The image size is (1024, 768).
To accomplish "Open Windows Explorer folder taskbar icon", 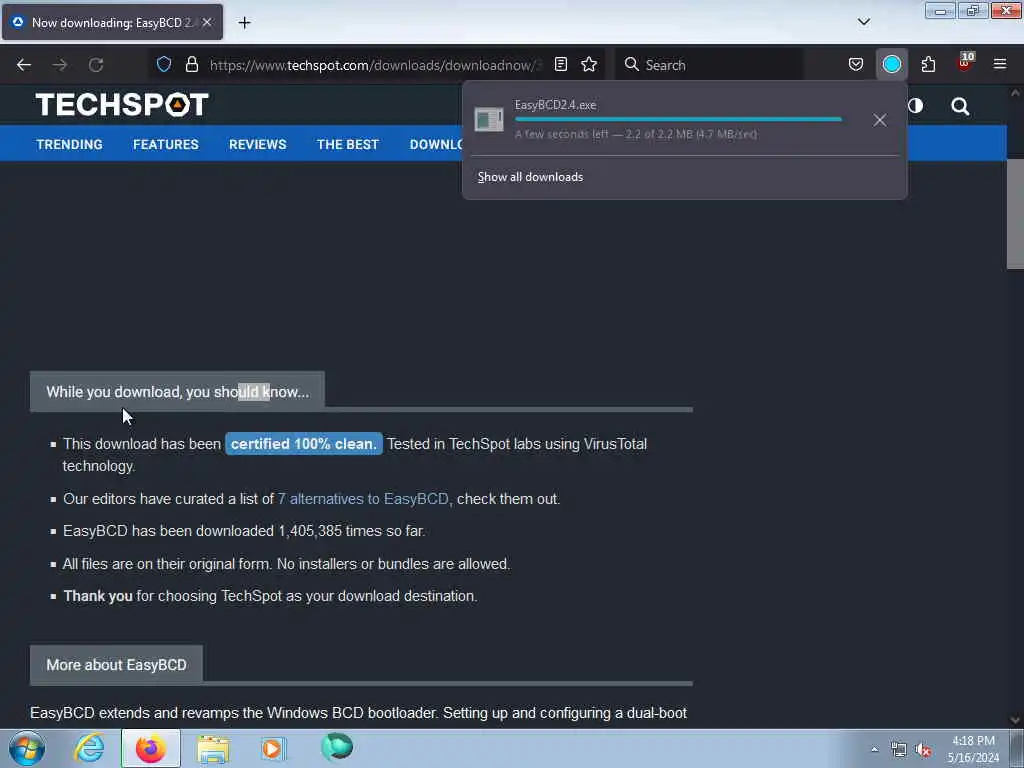I will tap(213, 748).
